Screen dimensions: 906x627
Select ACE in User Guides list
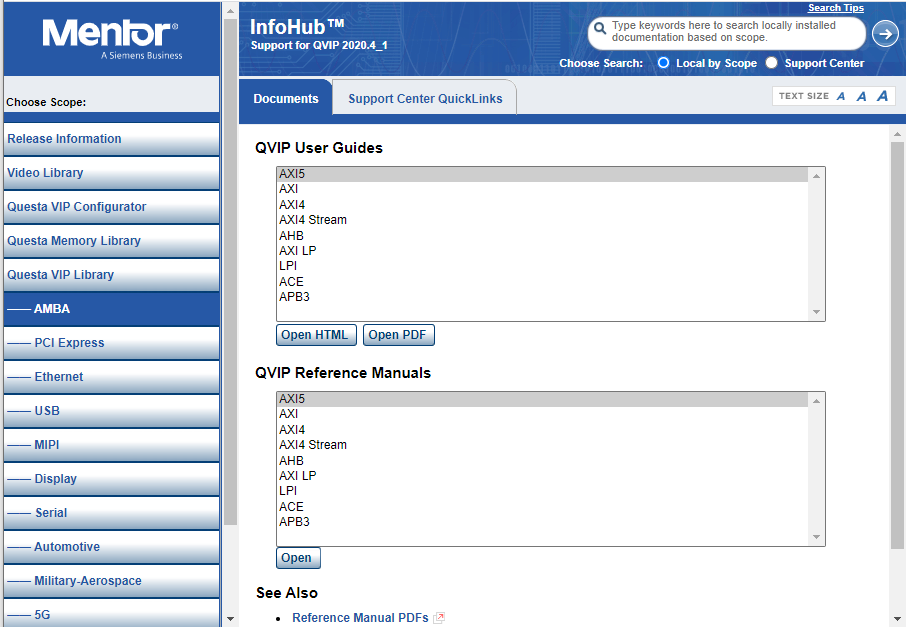pos(543,281)
